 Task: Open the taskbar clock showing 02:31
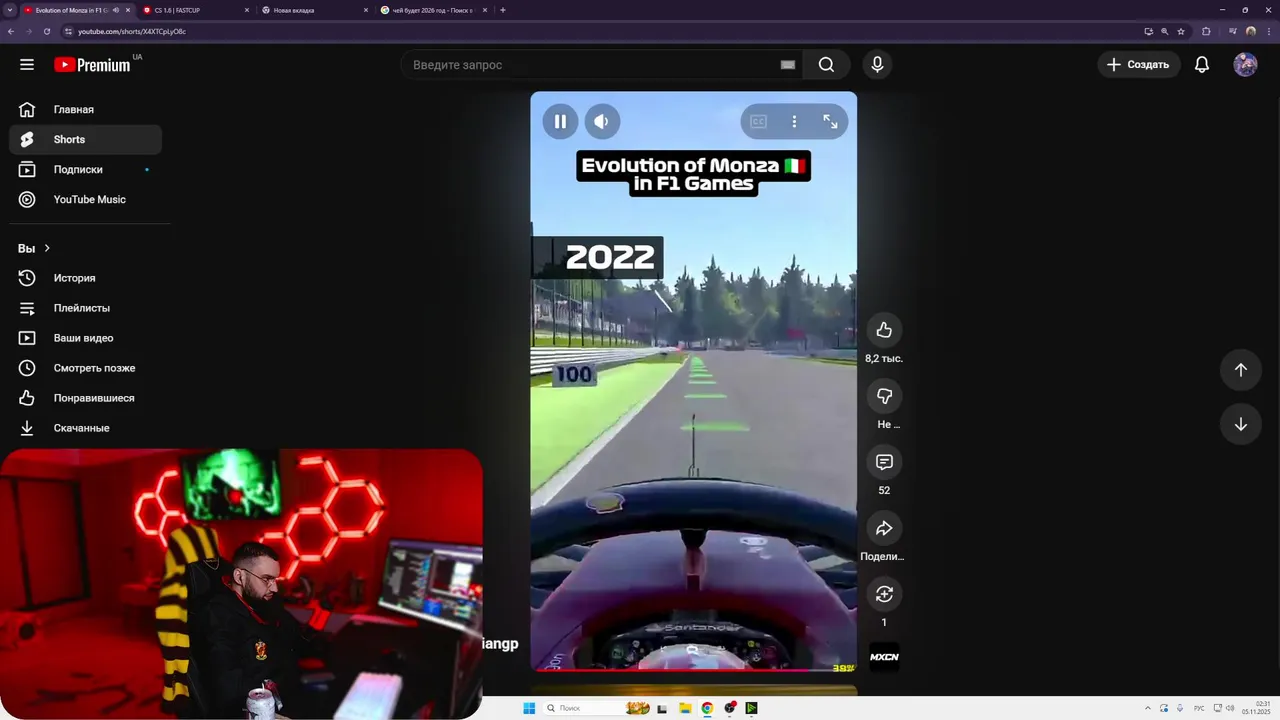pos(1257,708)
